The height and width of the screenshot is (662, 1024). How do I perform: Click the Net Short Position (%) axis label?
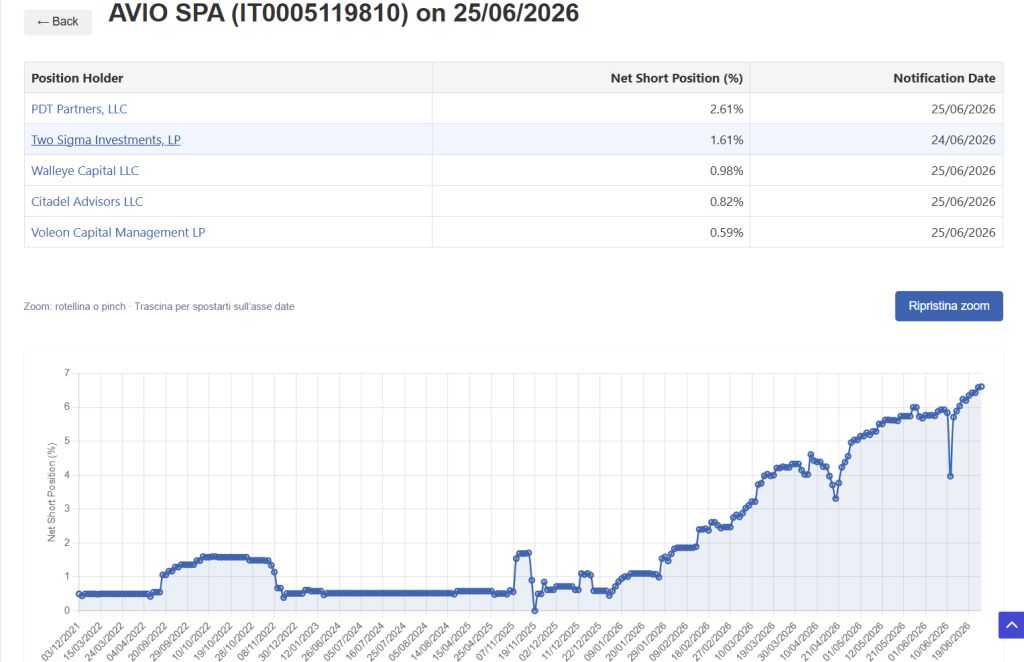point(52,492)
